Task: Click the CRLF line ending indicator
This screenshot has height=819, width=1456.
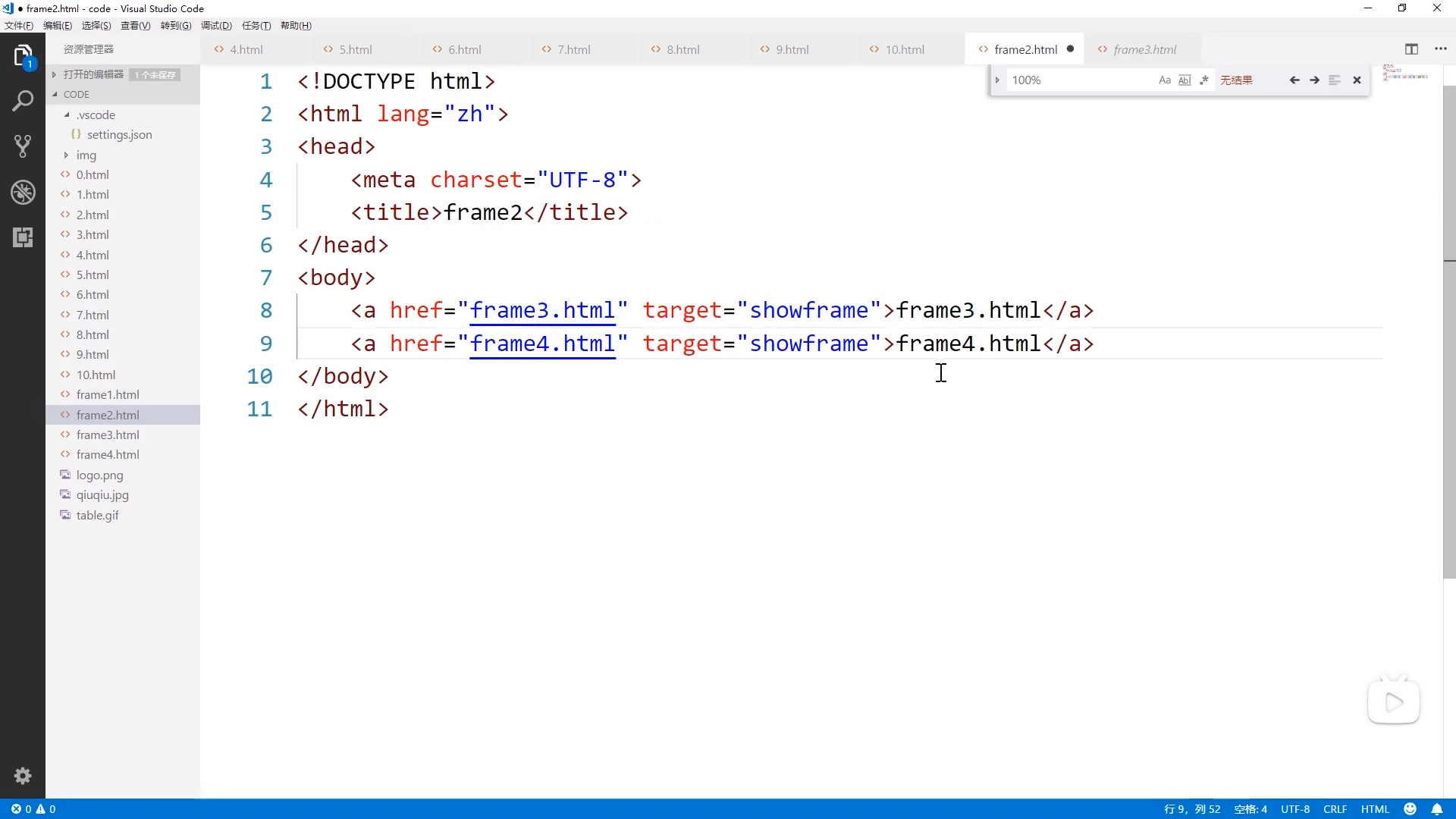Action: click(1335, 809)
